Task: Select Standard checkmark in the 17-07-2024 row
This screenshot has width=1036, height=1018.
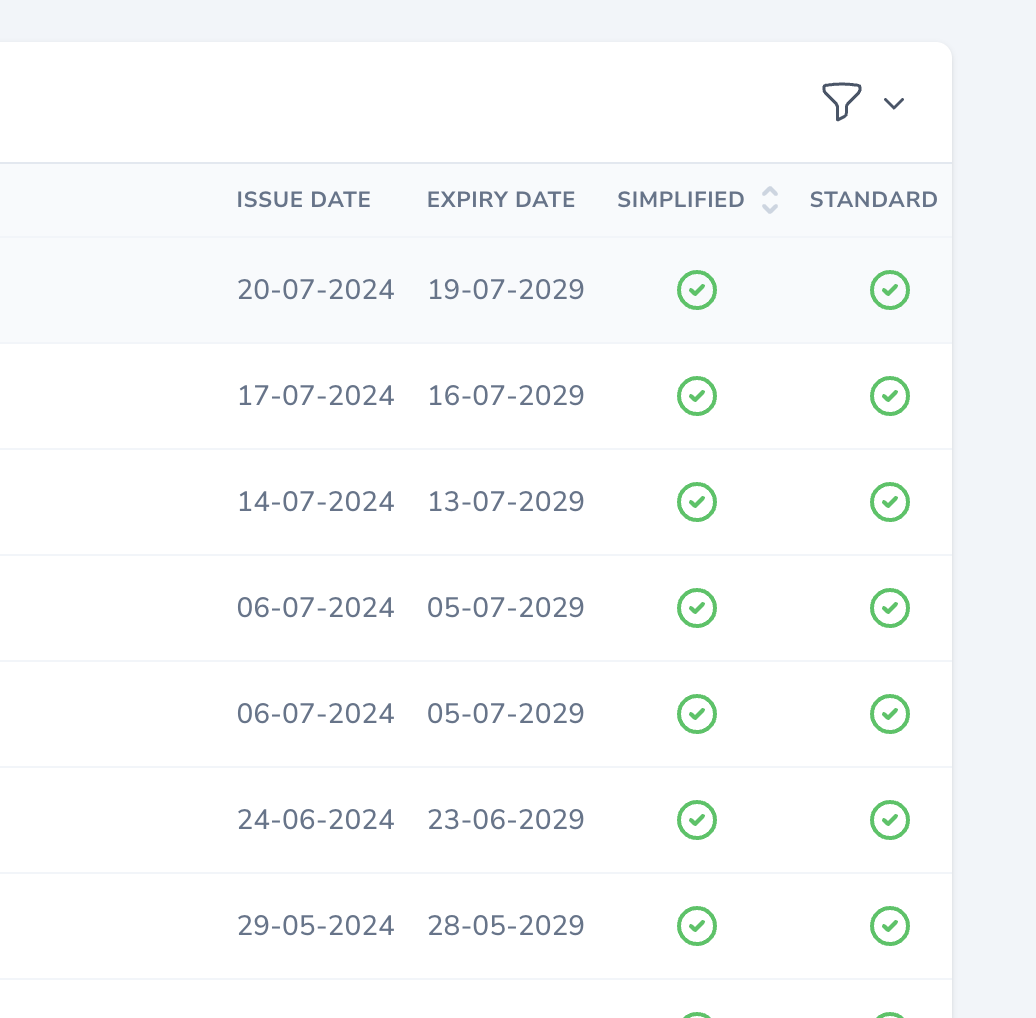Action: pyautogui.click(x=889, y=396)
